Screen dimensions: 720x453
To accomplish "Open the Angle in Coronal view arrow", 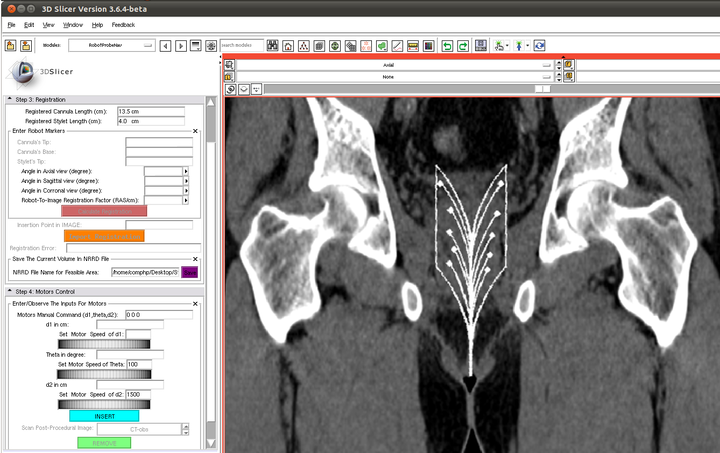I will tap(186, 190).
